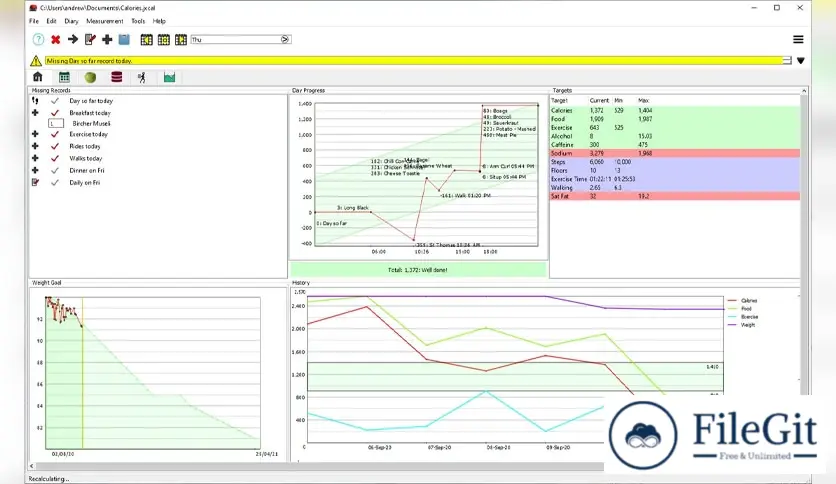Switch to the teal chart tab
Image resolution: width=836 pixels, height=484 pixels.
pyautogui.click(x=169, y=77)
